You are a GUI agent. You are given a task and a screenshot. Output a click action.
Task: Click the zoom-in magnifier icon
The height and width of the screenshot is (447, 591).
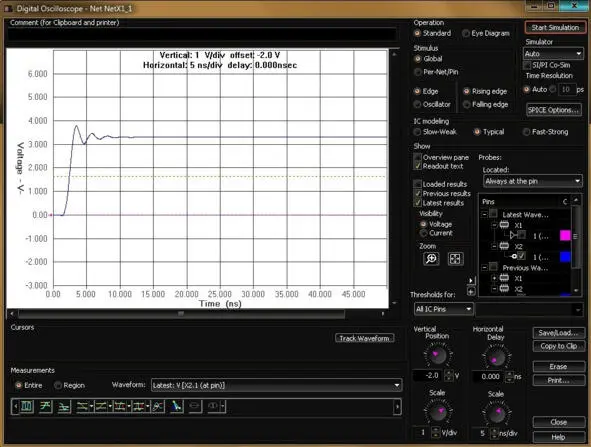431,259
